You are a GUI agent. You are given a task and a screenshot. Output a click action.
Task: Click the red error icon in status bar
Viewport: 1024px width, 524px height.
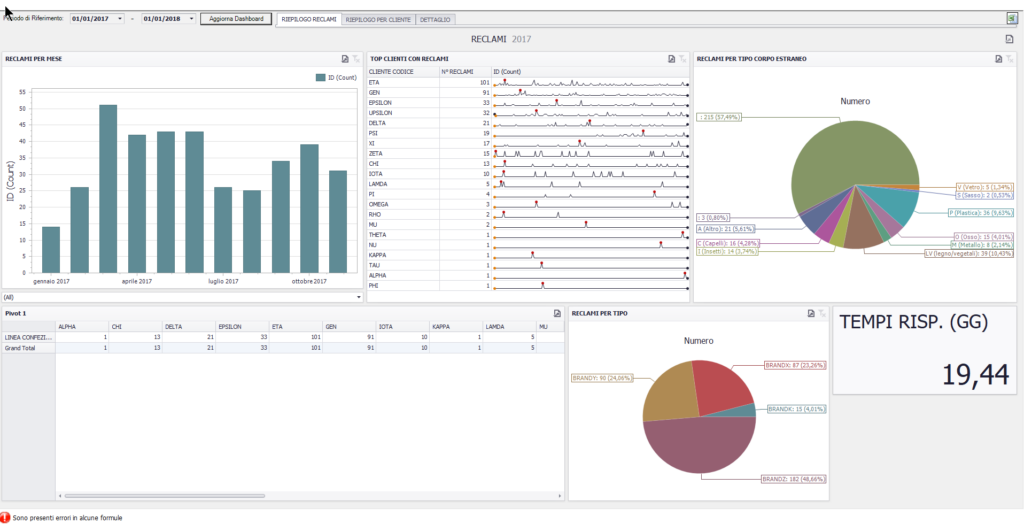coord(5,517)
